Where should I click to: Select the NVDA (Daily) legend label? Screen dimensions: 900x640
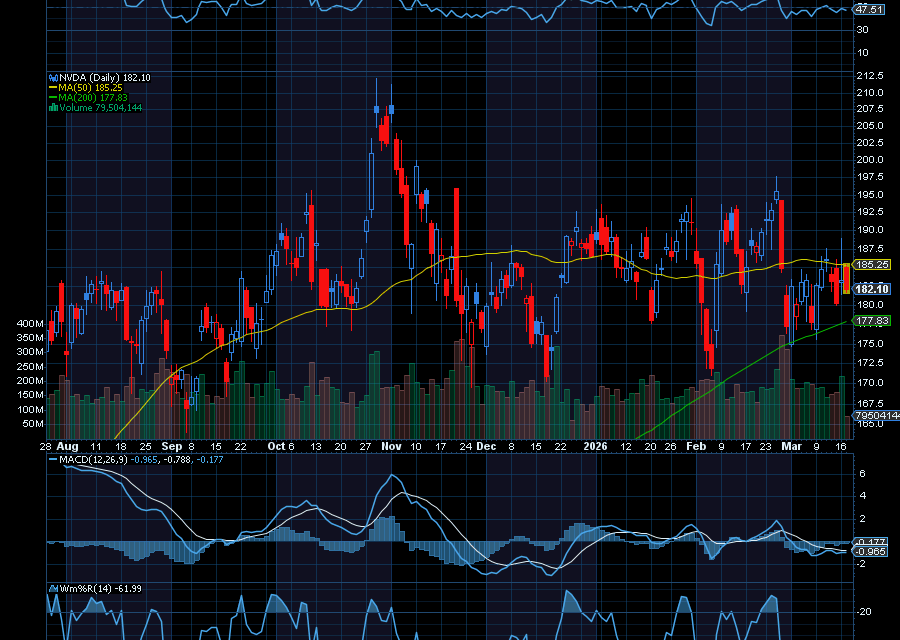(x=90, y=77)
